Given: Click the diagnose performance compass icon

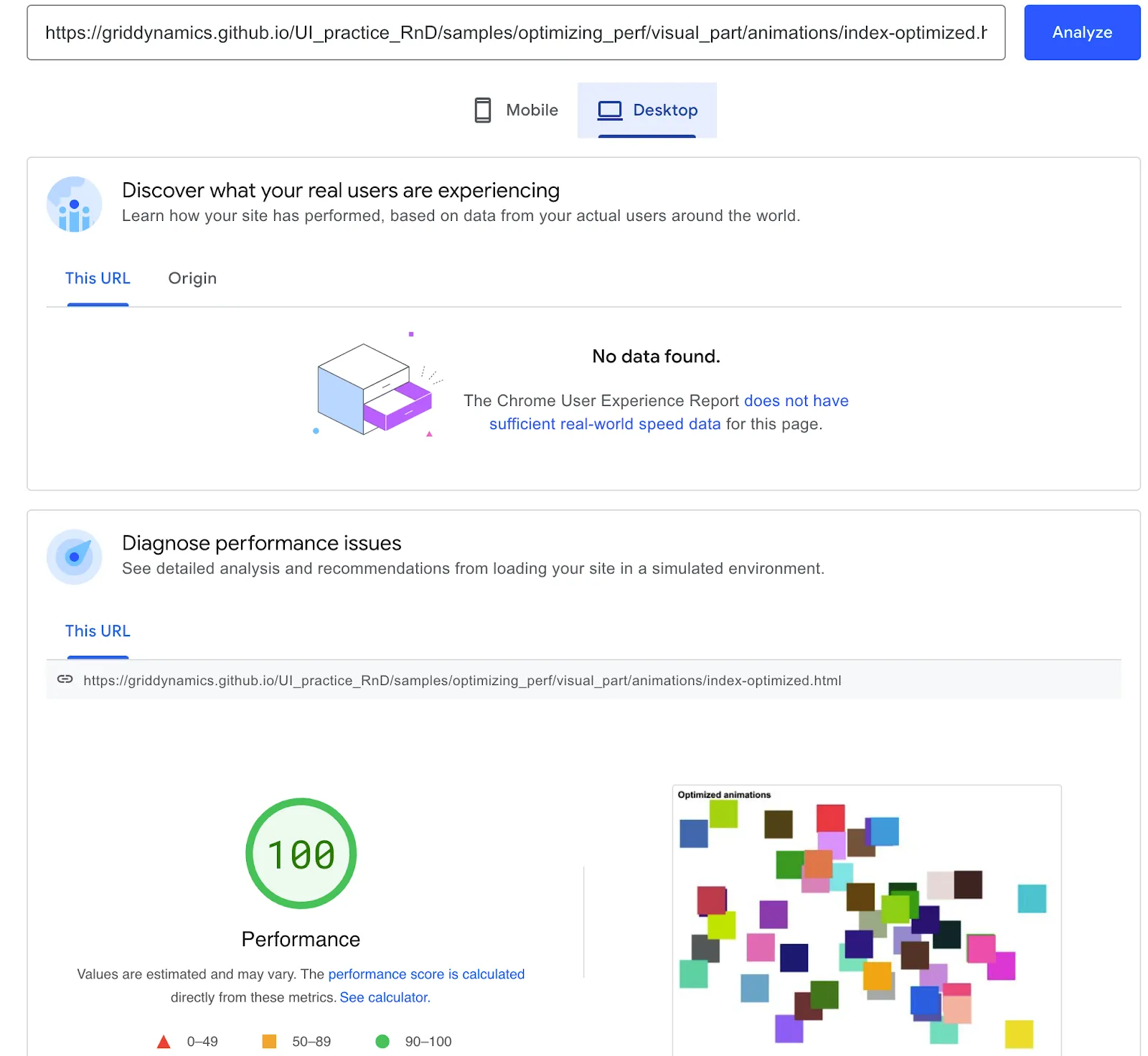Looking at the screenshot, I should 74,557.
